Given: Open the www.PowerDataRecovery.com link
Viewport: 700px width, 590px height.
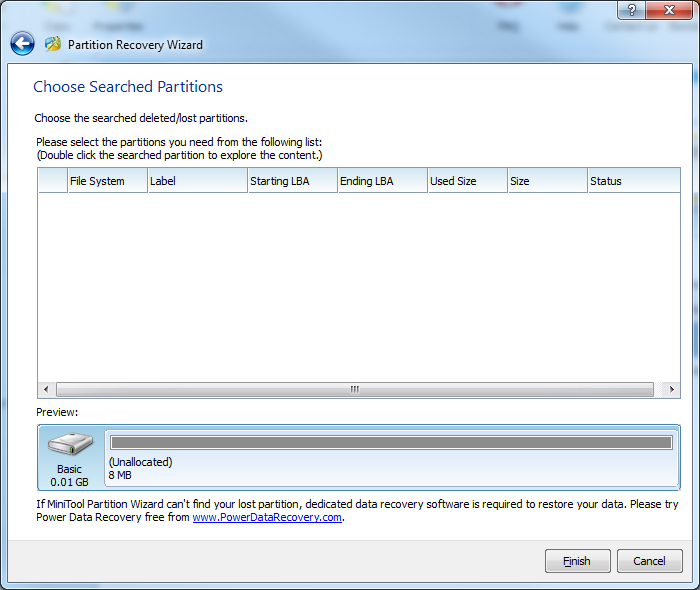Looking at the screenshot, I should point(267,517).
